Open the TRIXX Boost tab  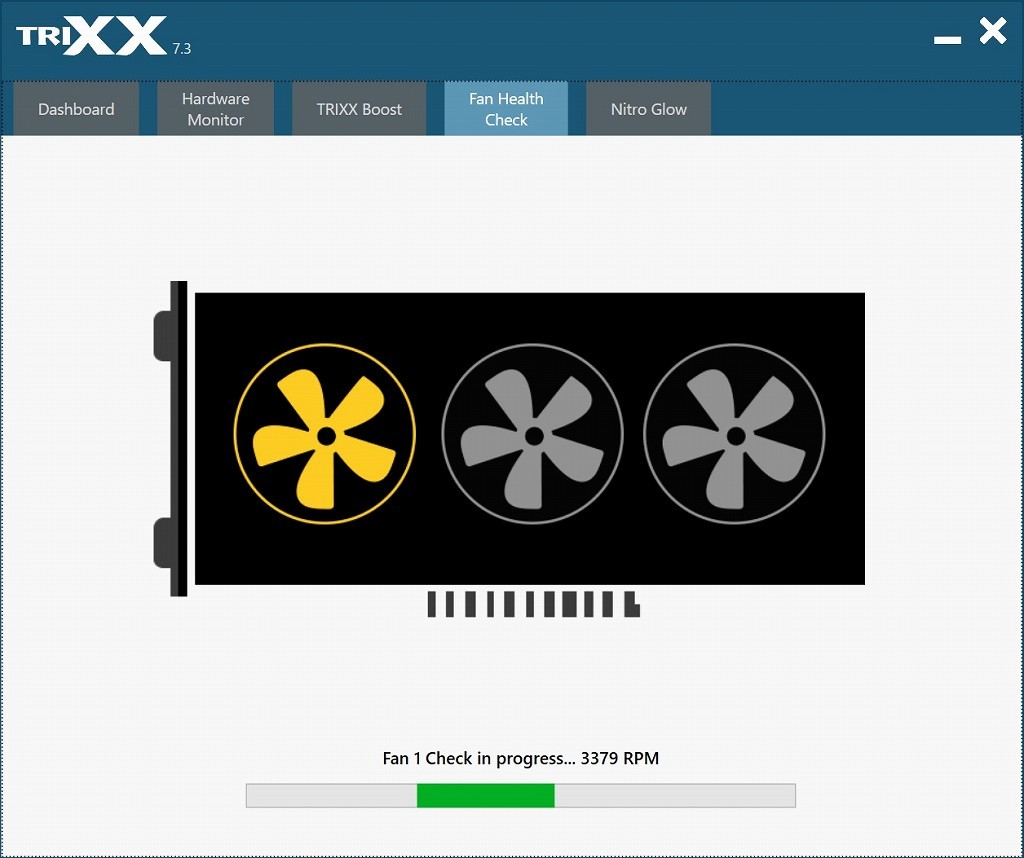(x=359, y=109)
